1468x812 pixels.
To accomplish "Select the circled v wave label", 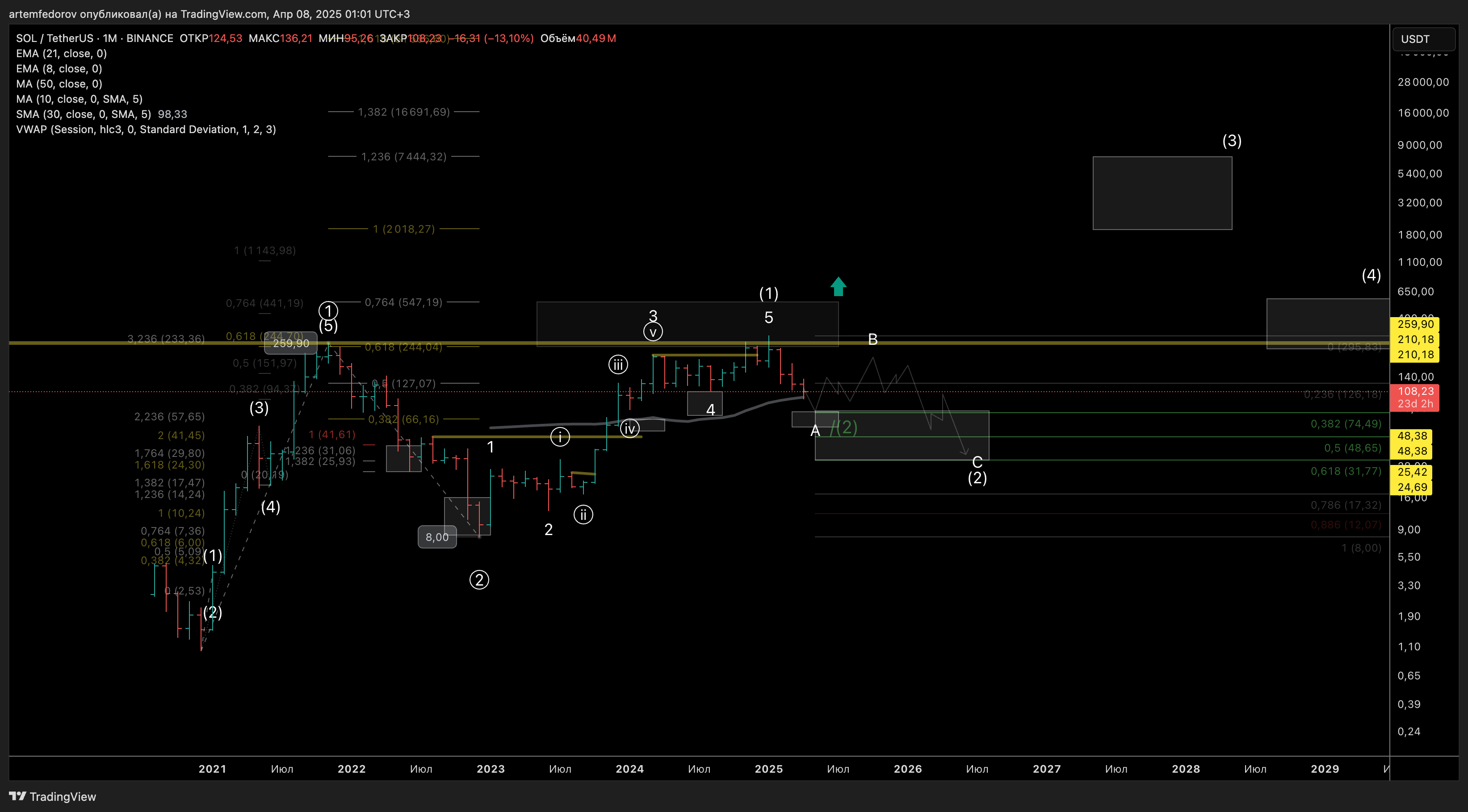I will coord(653,332).
